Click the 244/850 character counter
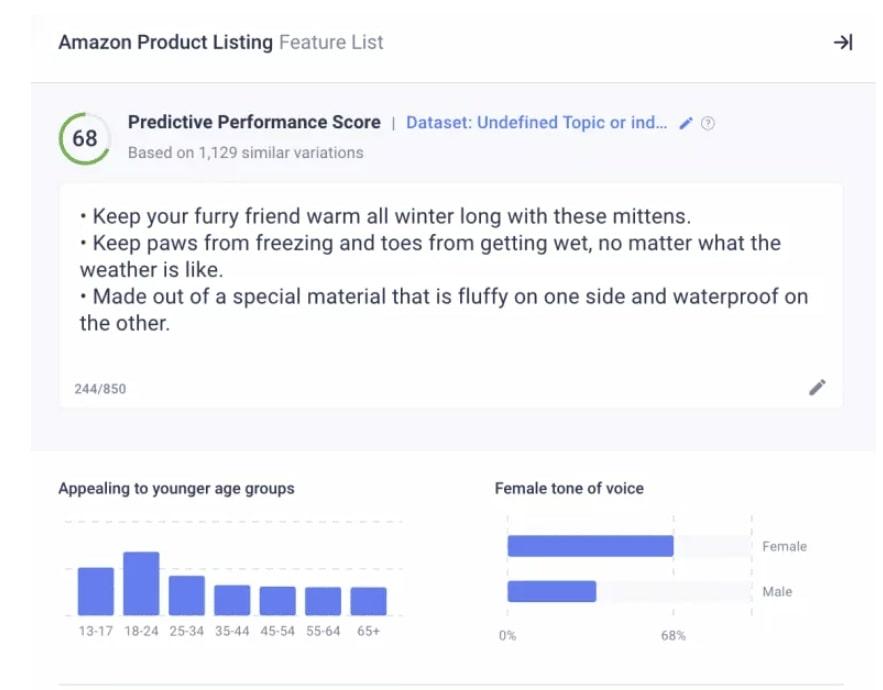The width and height of the screenshot is (883, 690). coord(100,388)
